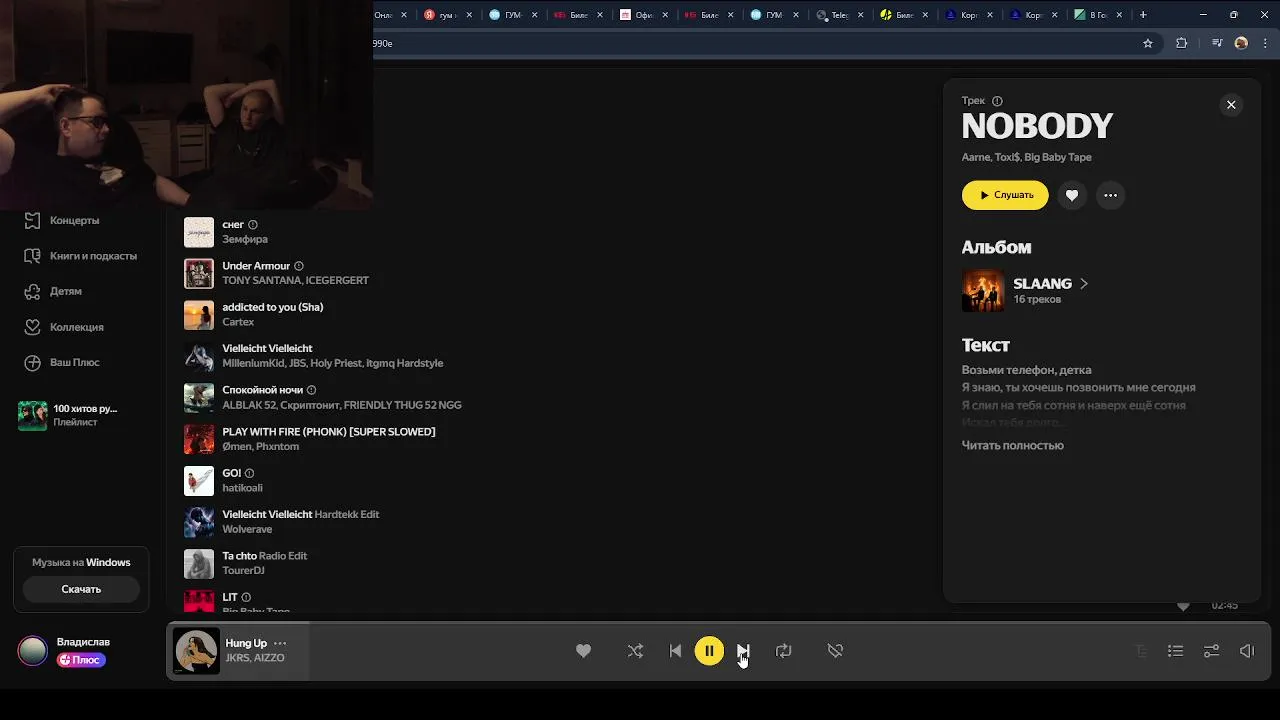Click explicit icon next to GO!

pos(250,473)
